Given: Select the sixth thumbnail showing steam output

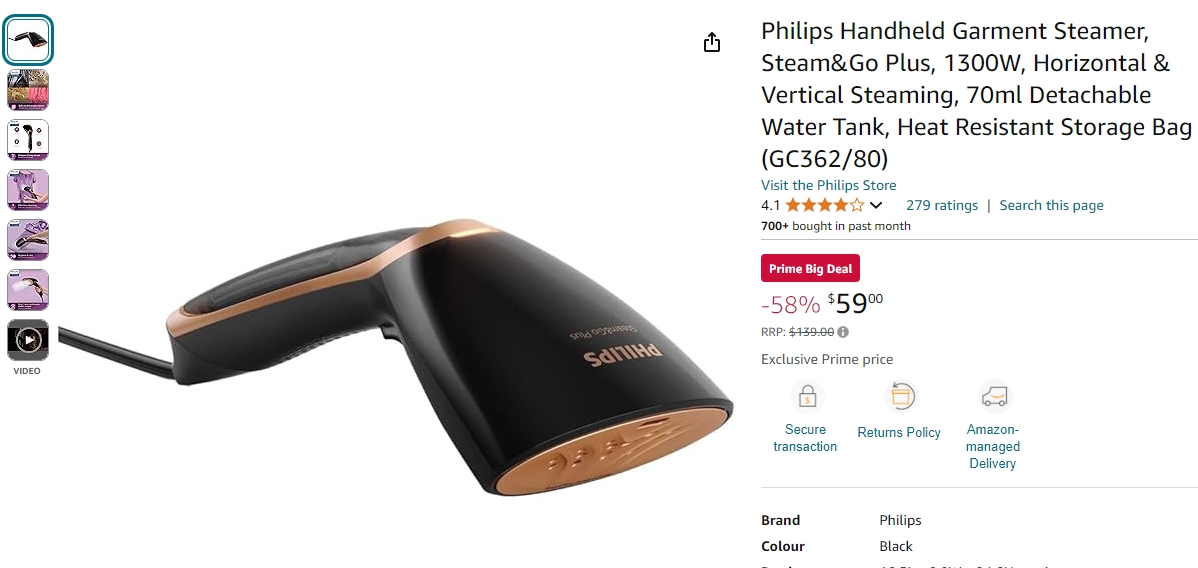Looking at the screenshot, I should [x=28, y=290].
